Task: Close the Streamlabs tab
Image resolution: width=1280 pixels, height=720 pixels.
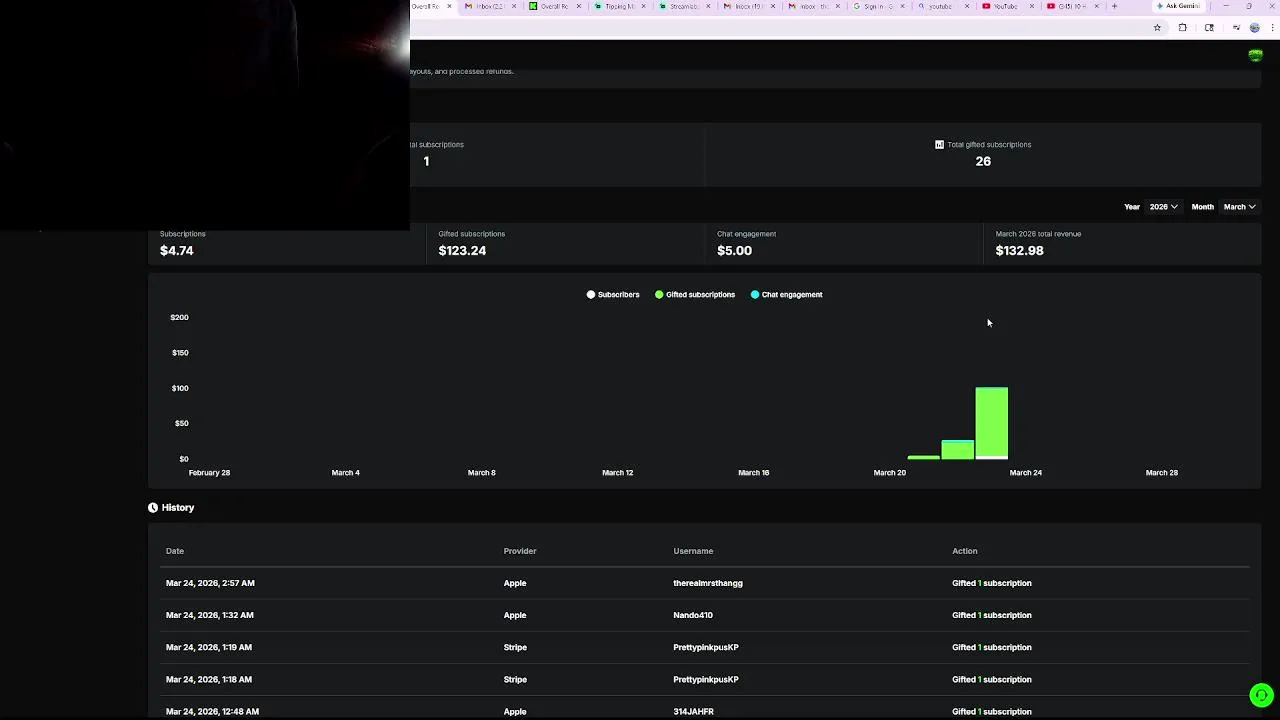Action: [708, 6]
